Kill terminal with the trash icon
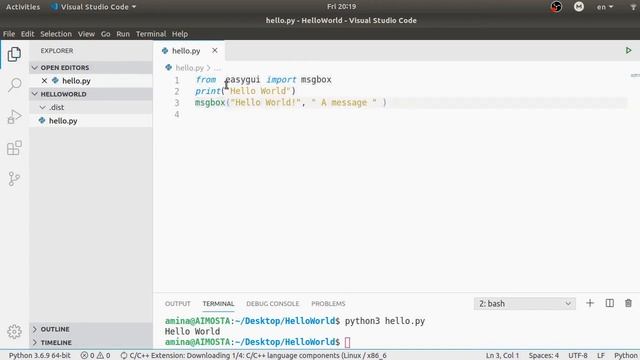640x360 pixels. pyautogui.click(x=628, y=303)
